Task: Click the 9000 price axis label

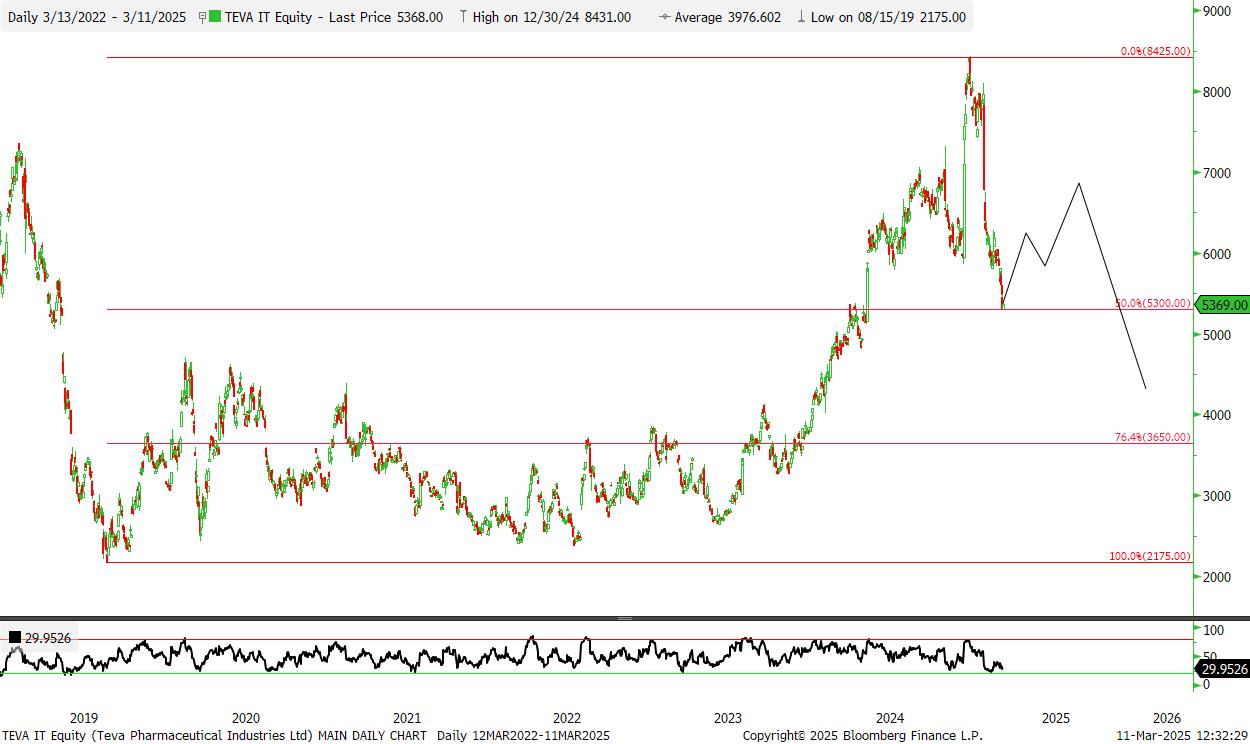Action: click(x=1217, y=11)
